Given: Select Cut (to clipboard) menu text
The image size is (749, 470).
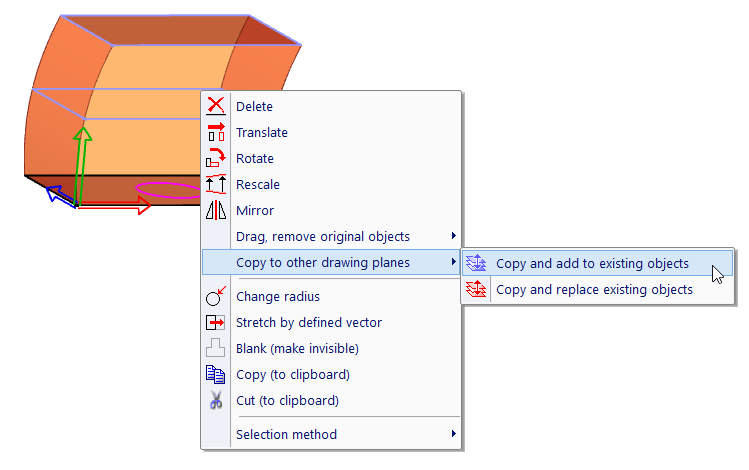Looking at the screenshot, I should pos(287,401).
